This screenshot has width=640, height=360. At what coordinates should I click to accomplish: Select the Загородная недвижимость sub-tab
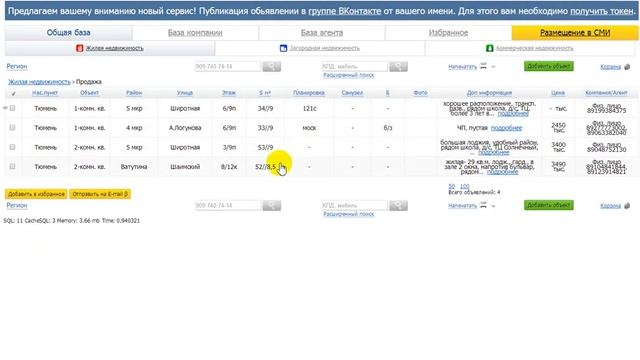click(324, 48)
